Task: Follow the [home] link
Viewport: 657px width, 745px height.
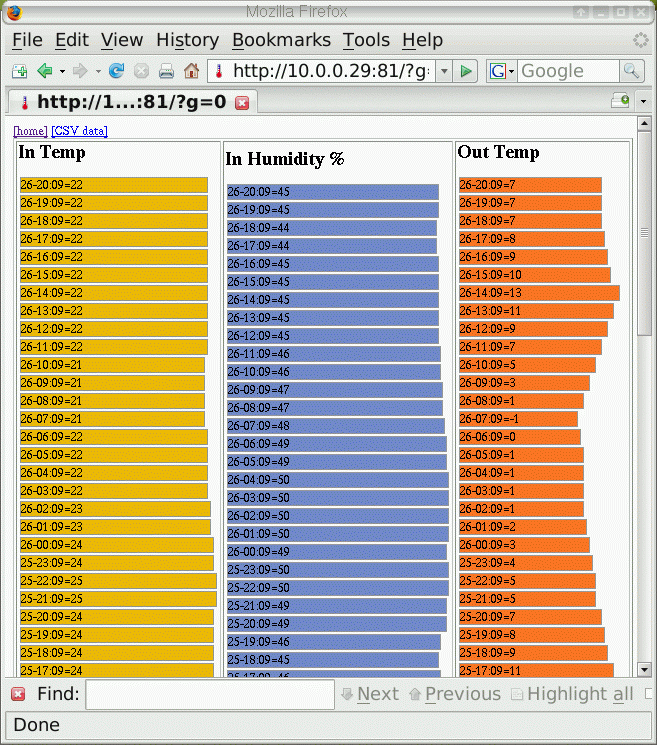Action: coord(30,131)
